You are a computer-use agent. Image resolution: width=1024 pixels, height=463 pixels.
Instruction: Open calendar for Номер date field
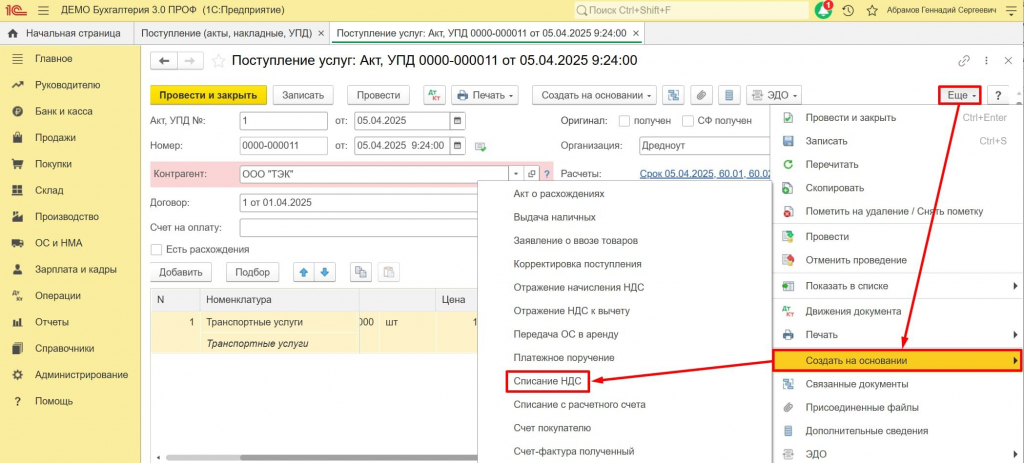coord(457,146)
